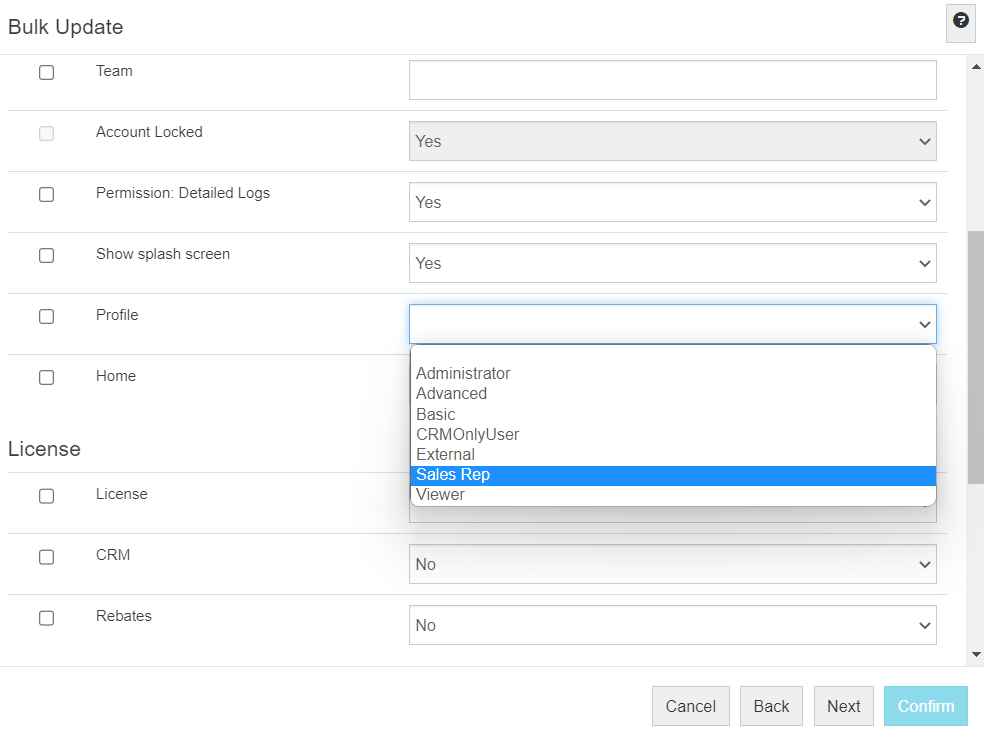
Task: Choose Administrator from the profile list
Action: 463,374
